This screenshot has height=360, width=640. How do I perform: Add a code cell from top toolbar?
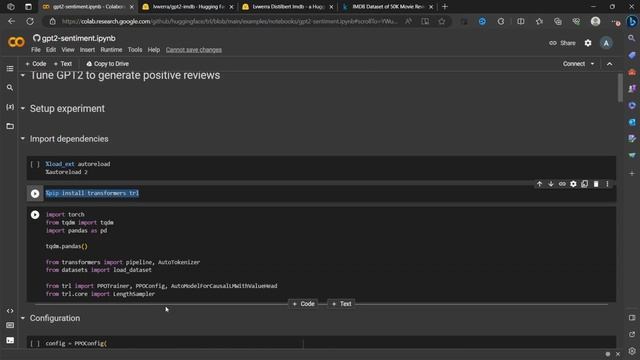pos(36,64)
